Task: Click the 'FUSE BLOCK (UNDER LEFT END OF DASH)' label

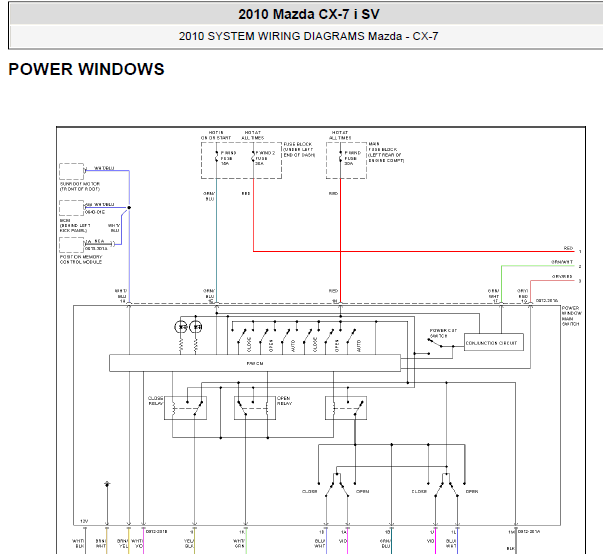Action: coord(299,150)
